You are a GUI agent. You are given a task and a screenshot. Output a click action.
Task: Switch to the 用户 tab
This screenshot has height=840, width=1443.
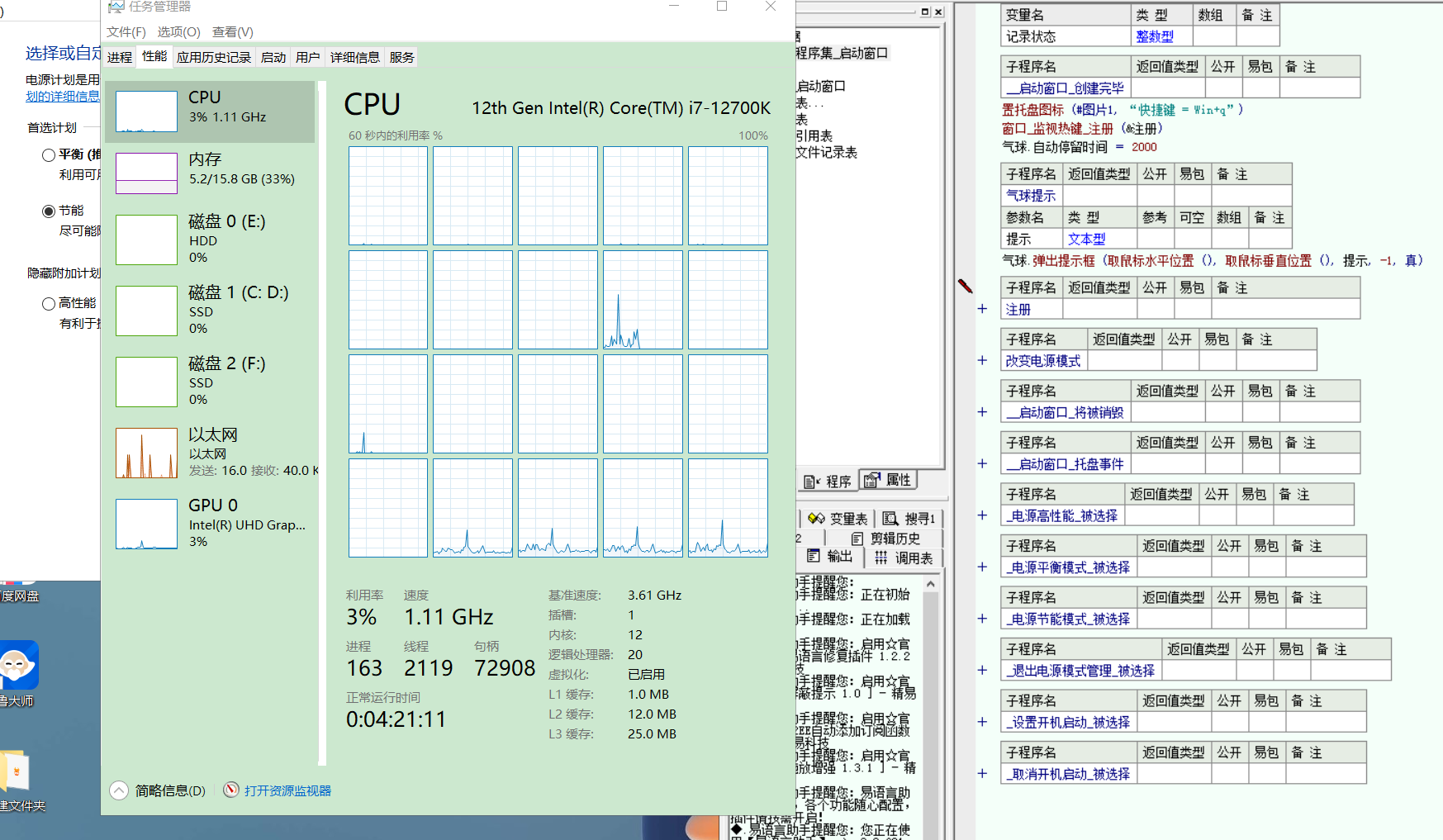point(308,57)
